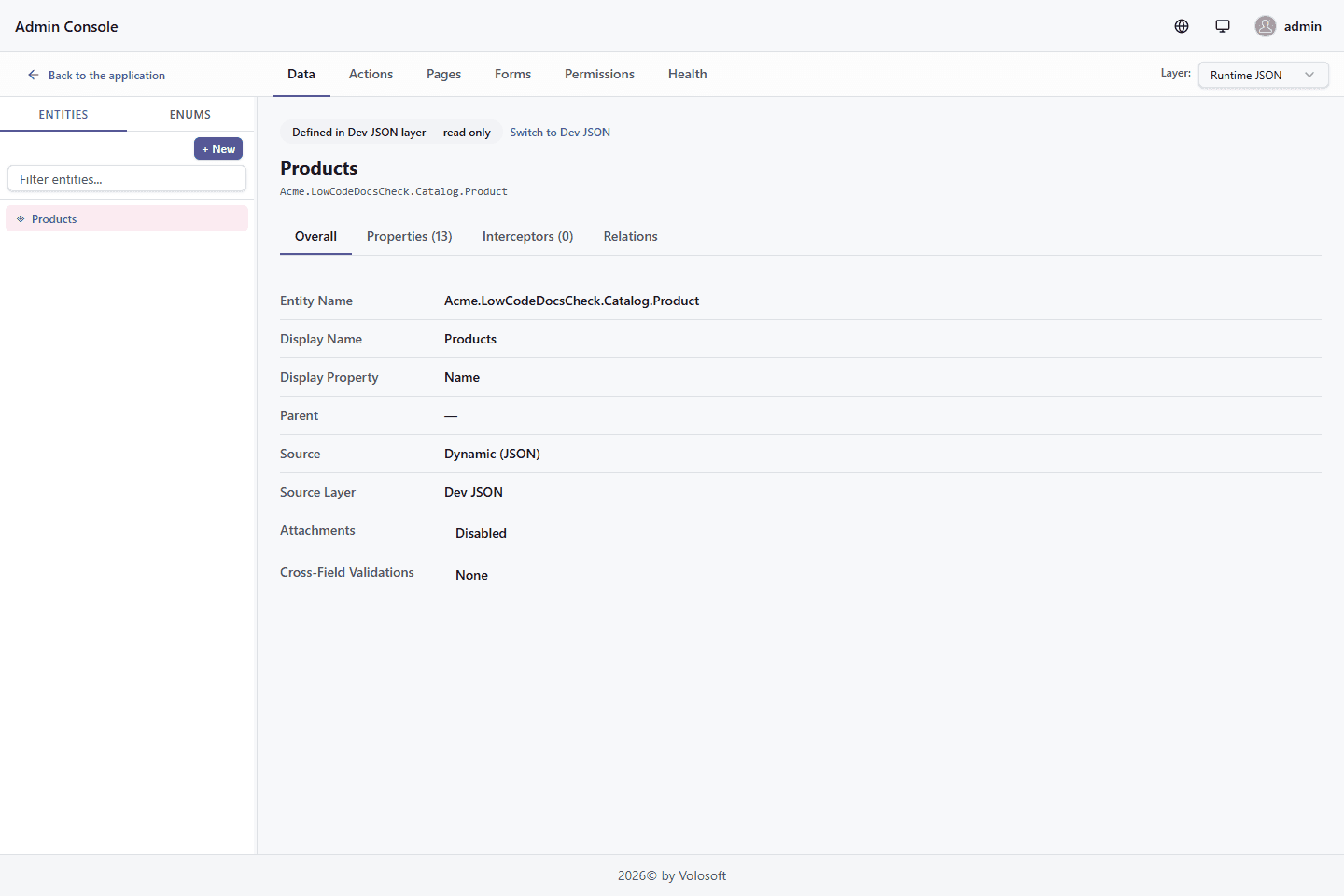Click the Attachments field label
The width and height of the screenshot is (1344, 896).
coord(317,530)
